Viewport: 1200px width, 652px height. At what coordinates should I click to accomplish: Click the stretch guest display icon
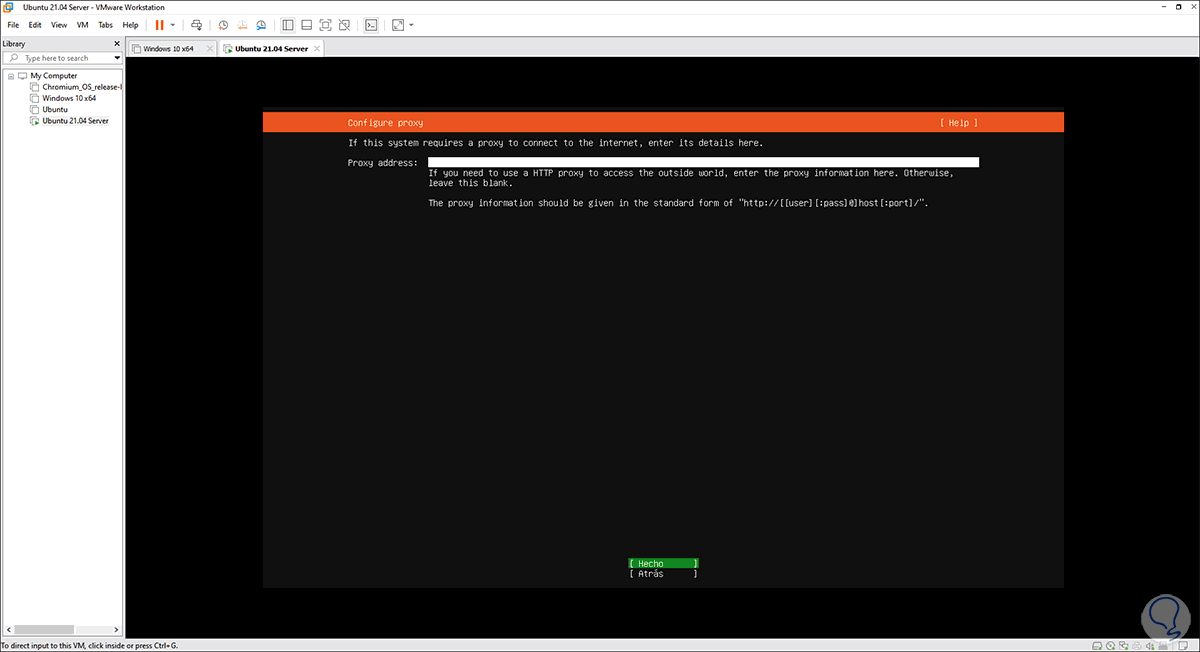[x=398, y=24]
